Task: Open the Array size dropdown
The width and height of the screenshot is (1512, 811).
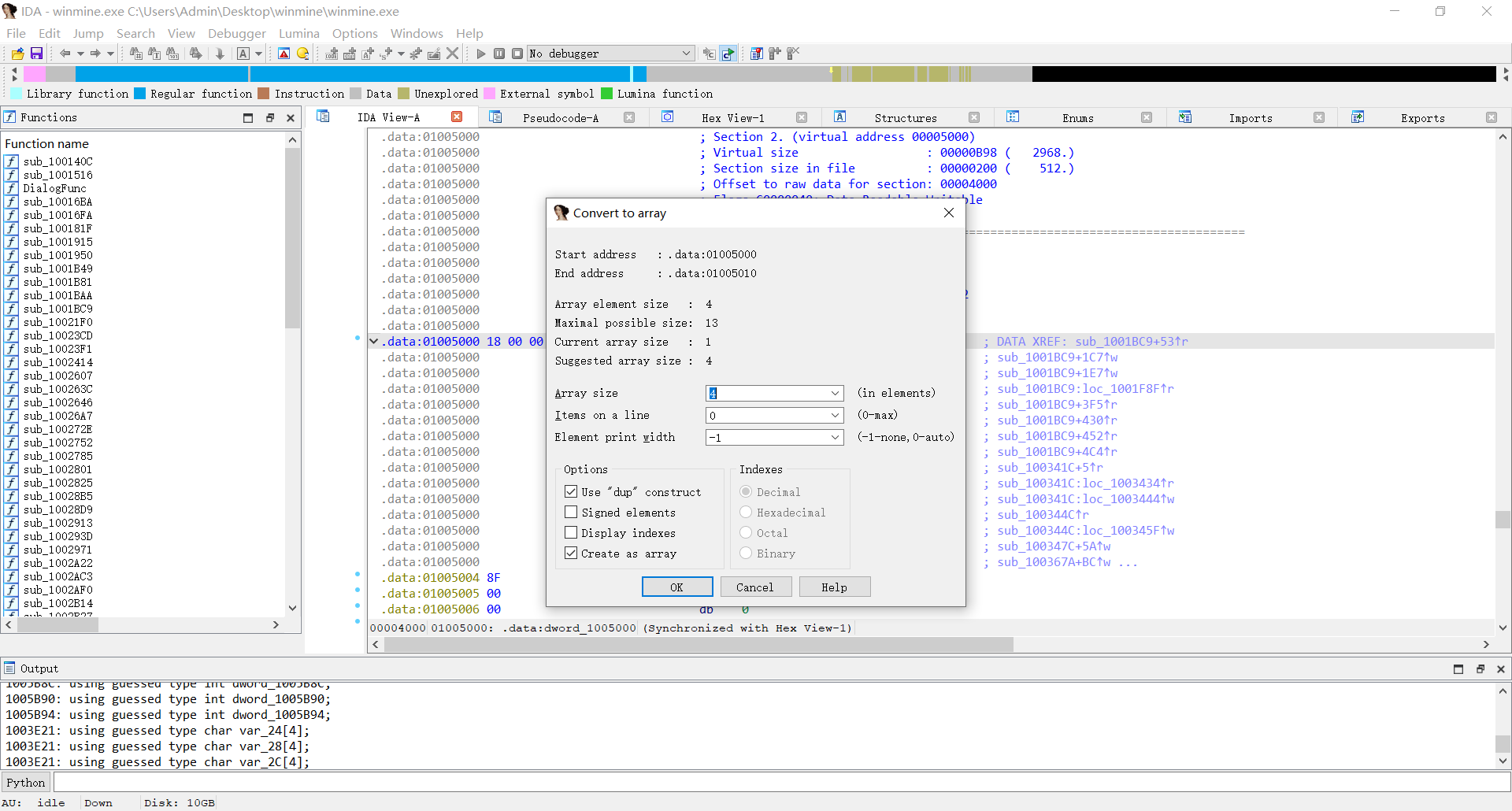Action: pyautogui.click(x=835, y=394)
